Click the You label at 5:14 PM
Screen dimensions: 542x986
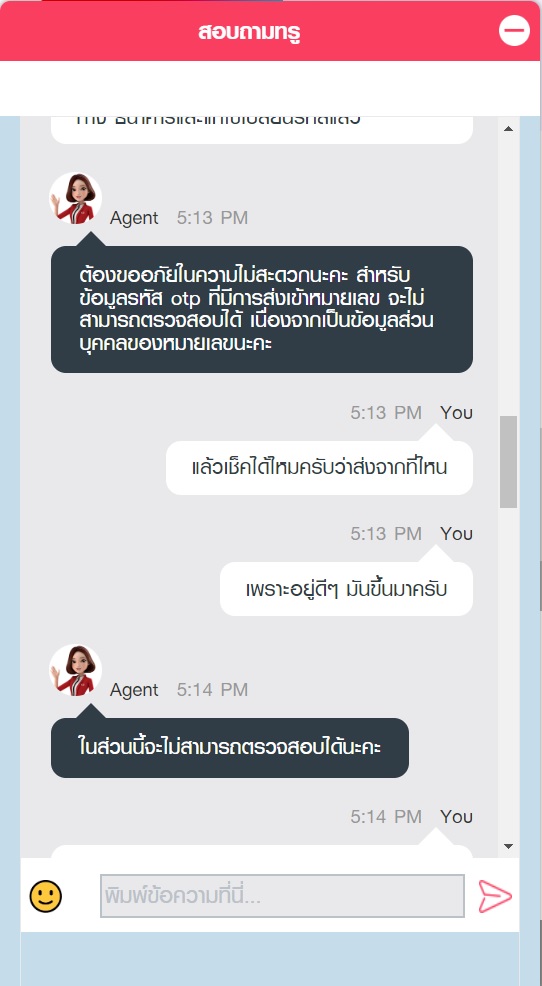[456, 816]
